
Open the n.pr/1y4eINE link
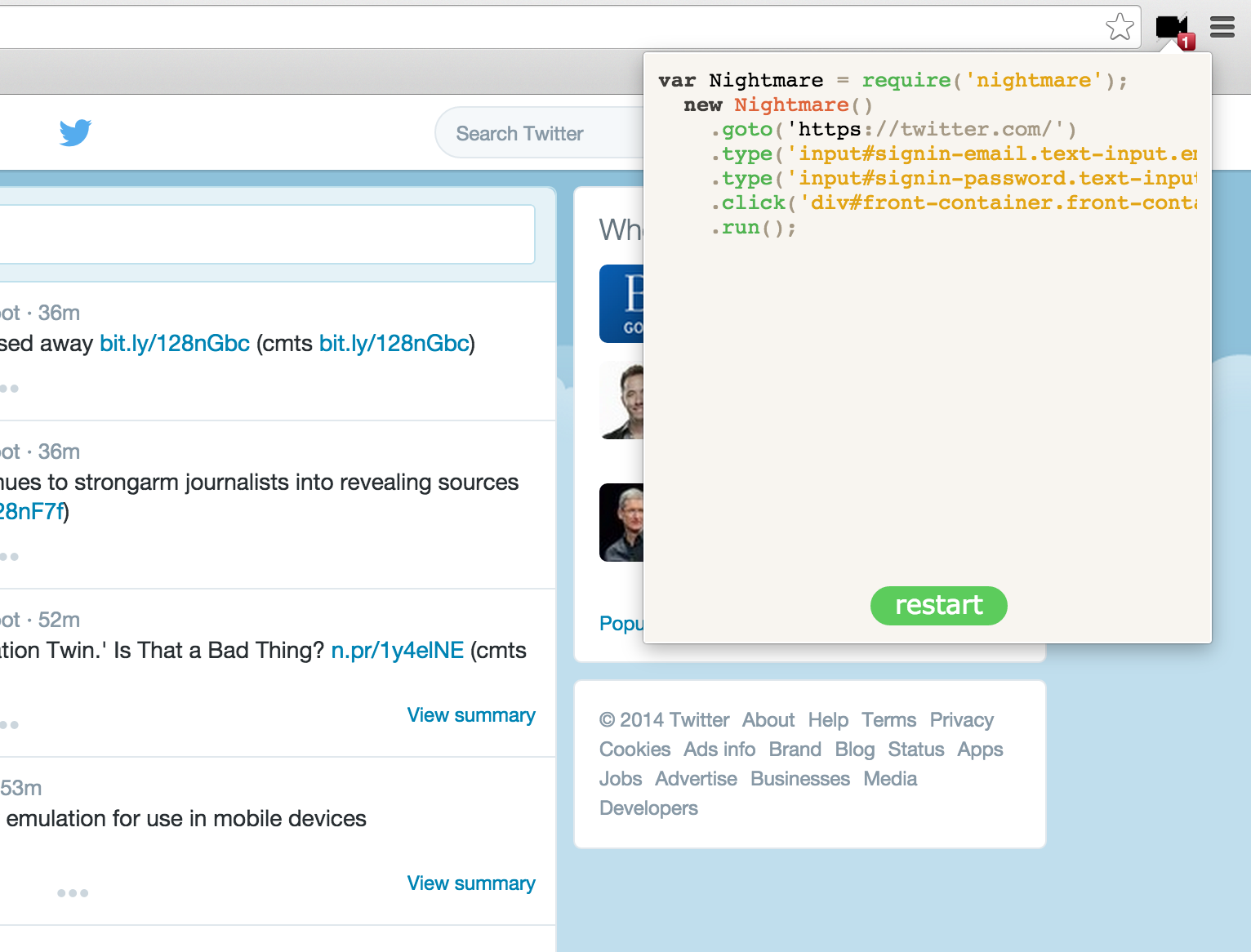tap(398, 650)
